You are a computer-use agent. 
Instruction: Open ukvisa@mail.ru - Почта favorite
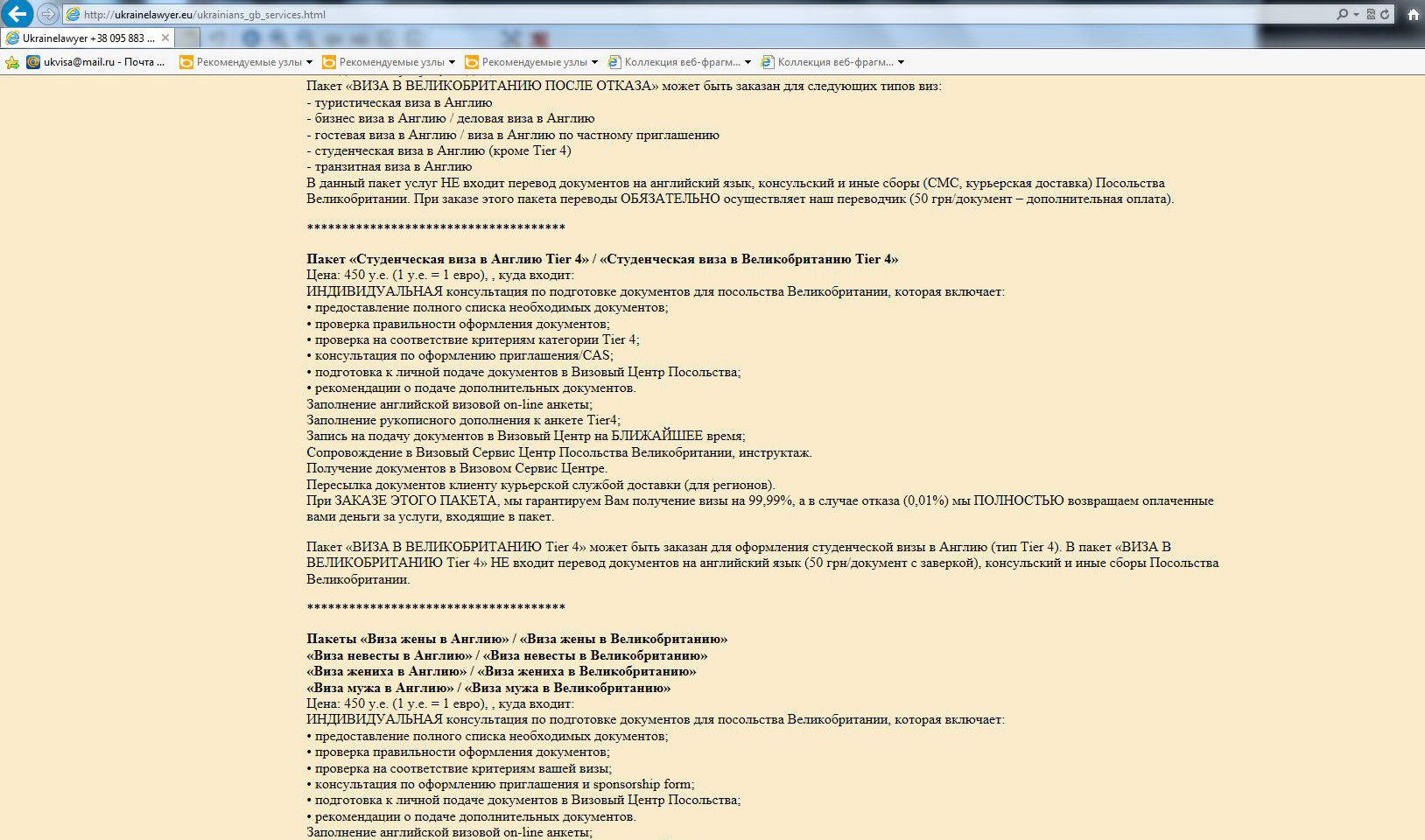(x=95, y=62)
